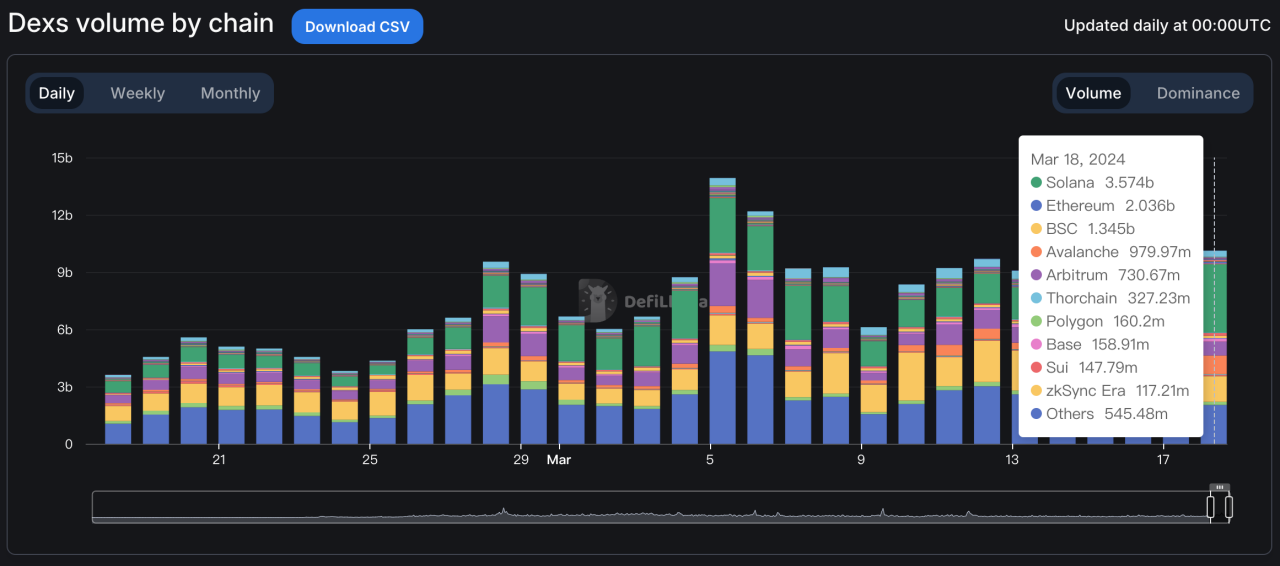Click the '12b' y-axis label
The image size is (1280, 566).
tap(62, 215)
